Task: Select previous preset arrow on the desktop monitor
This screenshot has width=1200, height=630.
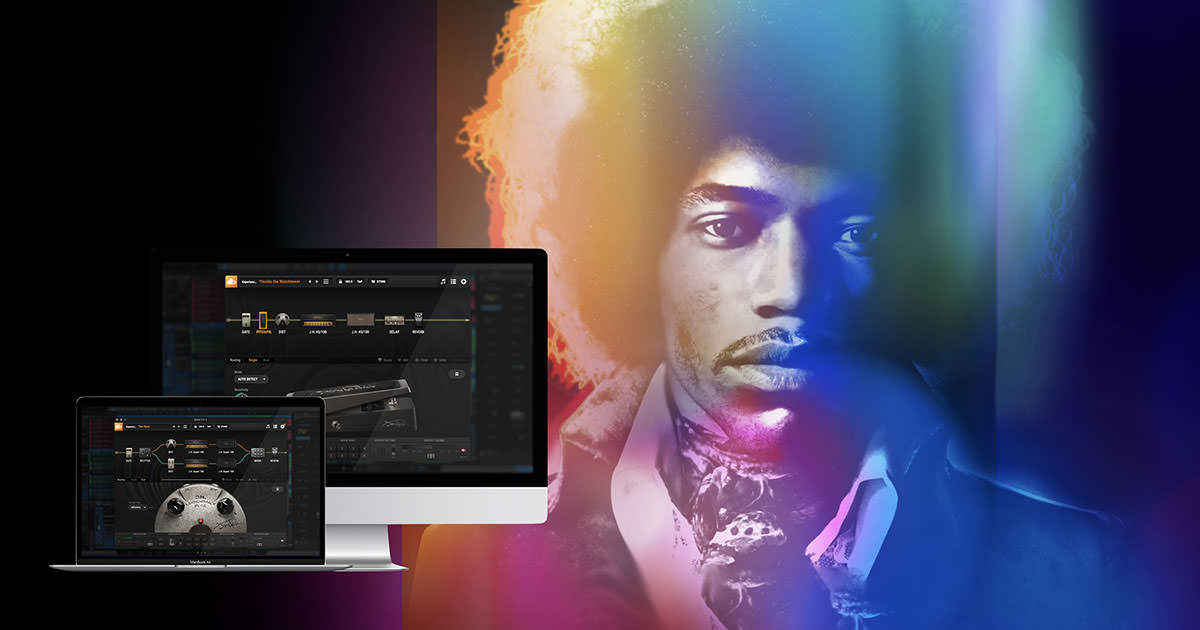Action: tap(310, 282)
